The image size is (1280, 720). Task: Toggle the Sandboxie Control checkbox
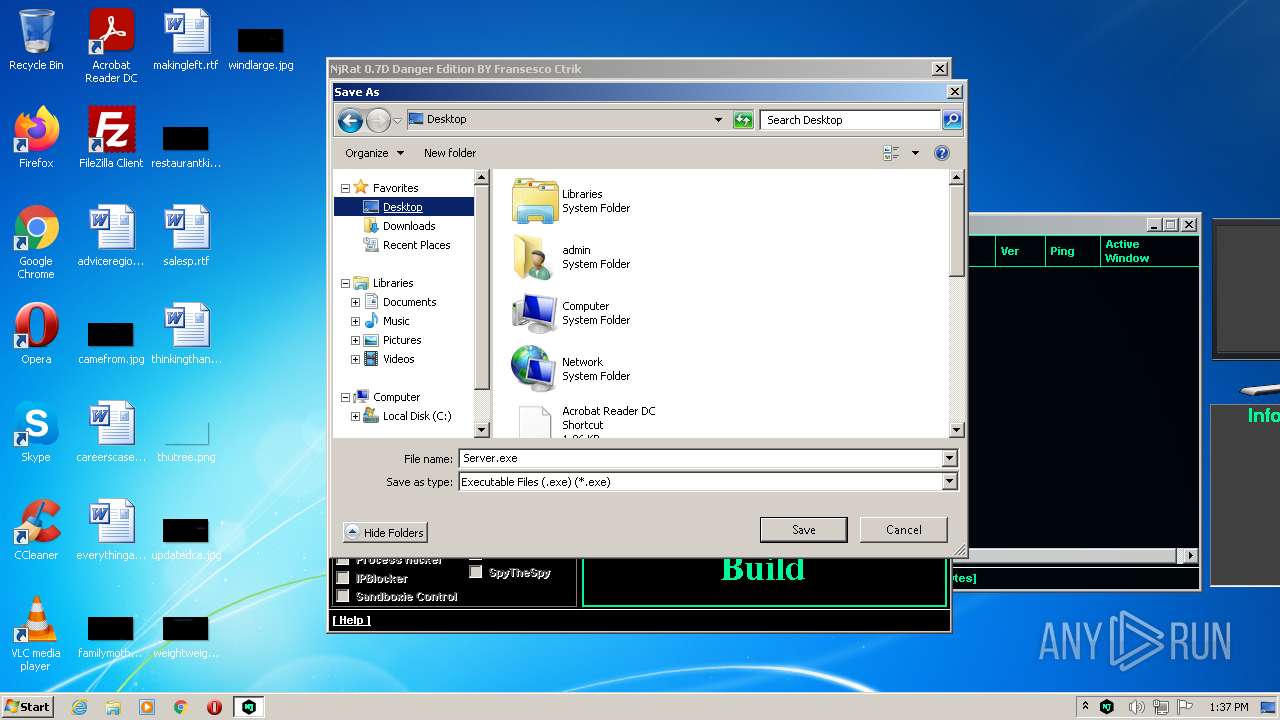[343, 596]
